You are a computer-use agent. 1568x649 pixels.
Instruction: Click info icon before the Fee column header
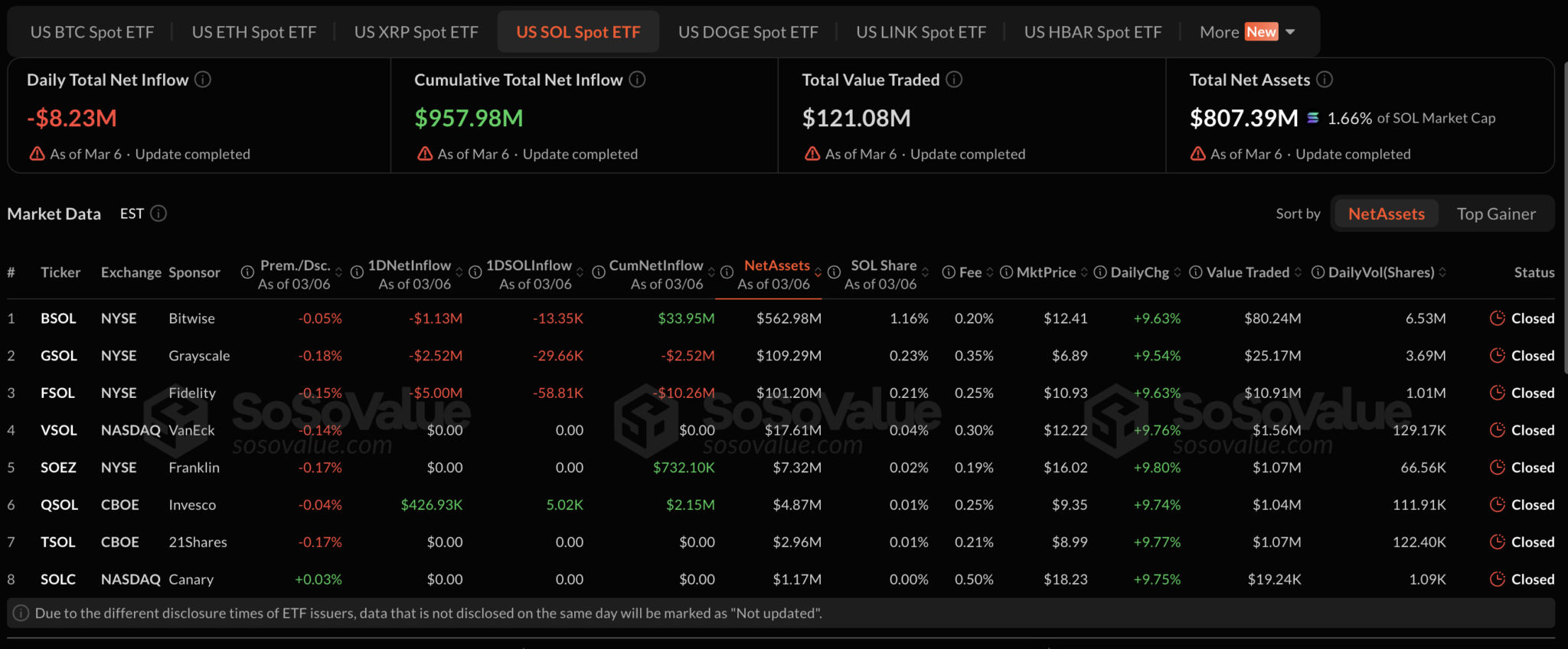click(x=949, y=272)
